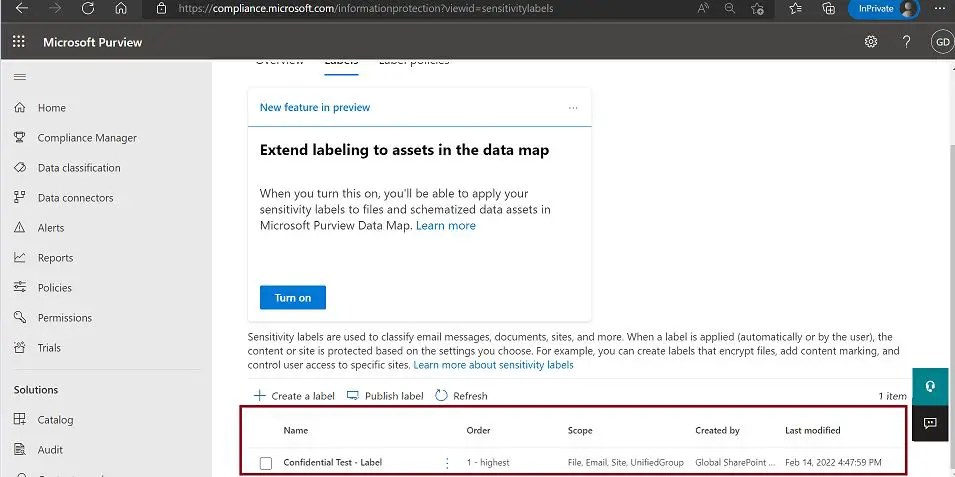Click the Scope column header
This screenshot has height=477, width=955.
point(580,430)
